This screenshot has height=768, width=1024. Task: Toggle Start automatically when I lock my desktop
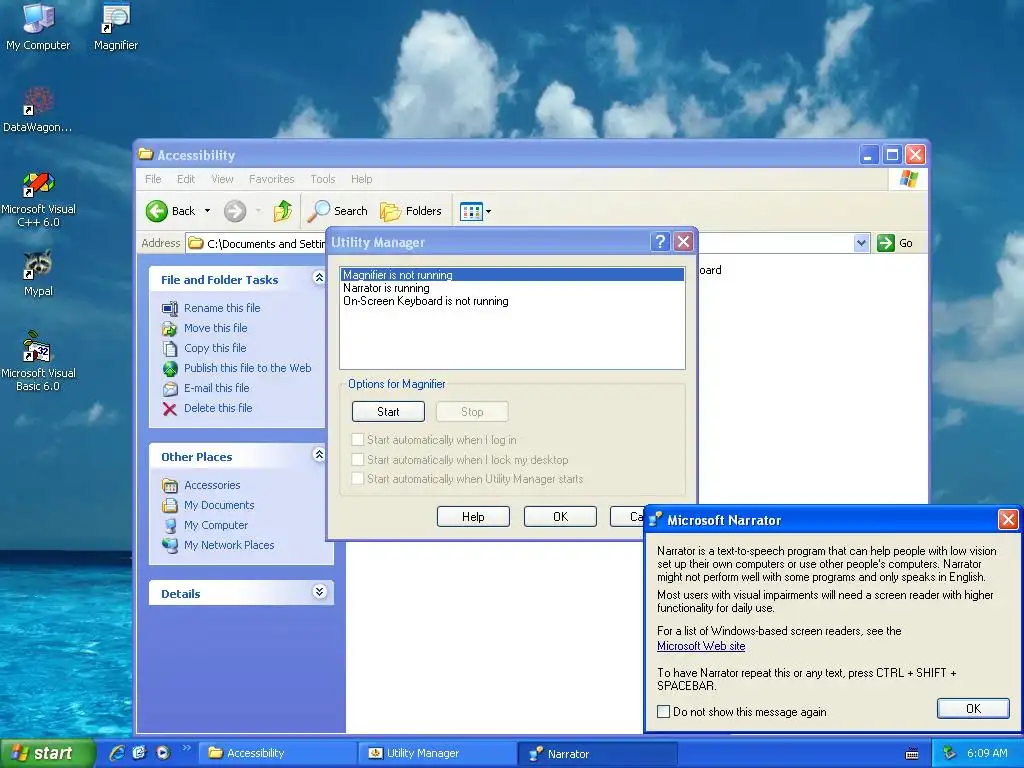click(357, 460)
